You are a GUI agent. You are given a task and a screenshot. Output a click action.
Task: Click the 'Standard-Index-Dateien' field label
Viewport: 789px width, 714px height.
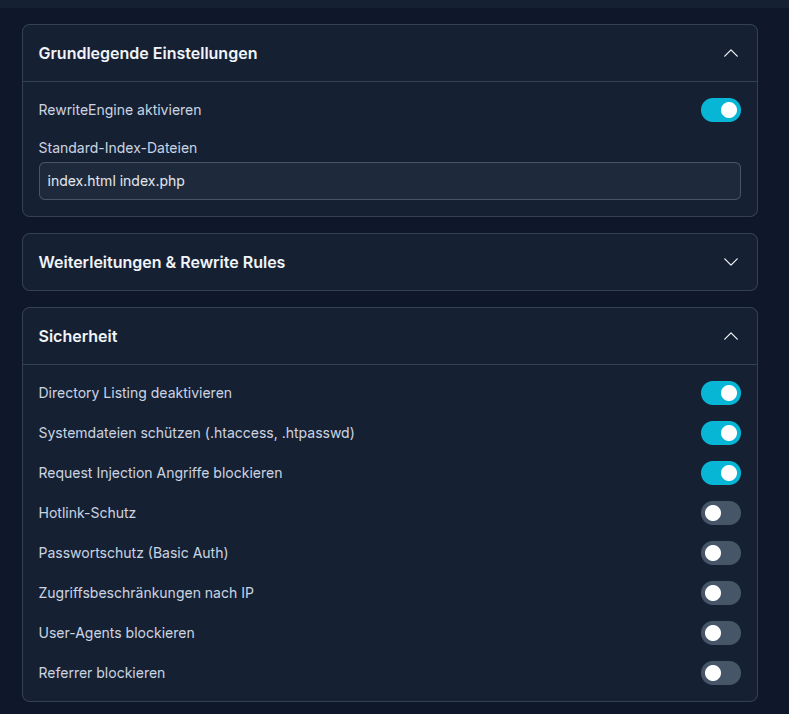tap(118, 148)
